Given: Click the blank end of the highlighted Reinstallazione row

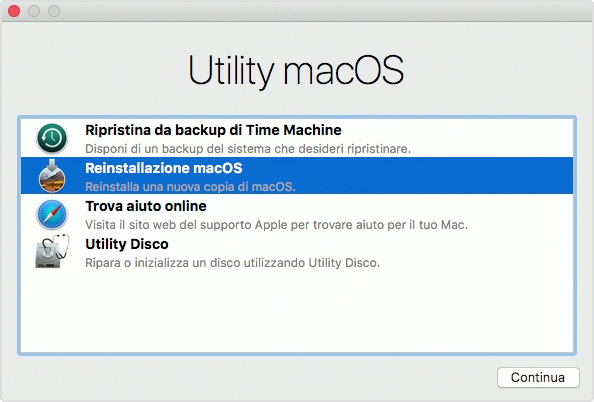Looking at the screenshot, I should point(434,176).
